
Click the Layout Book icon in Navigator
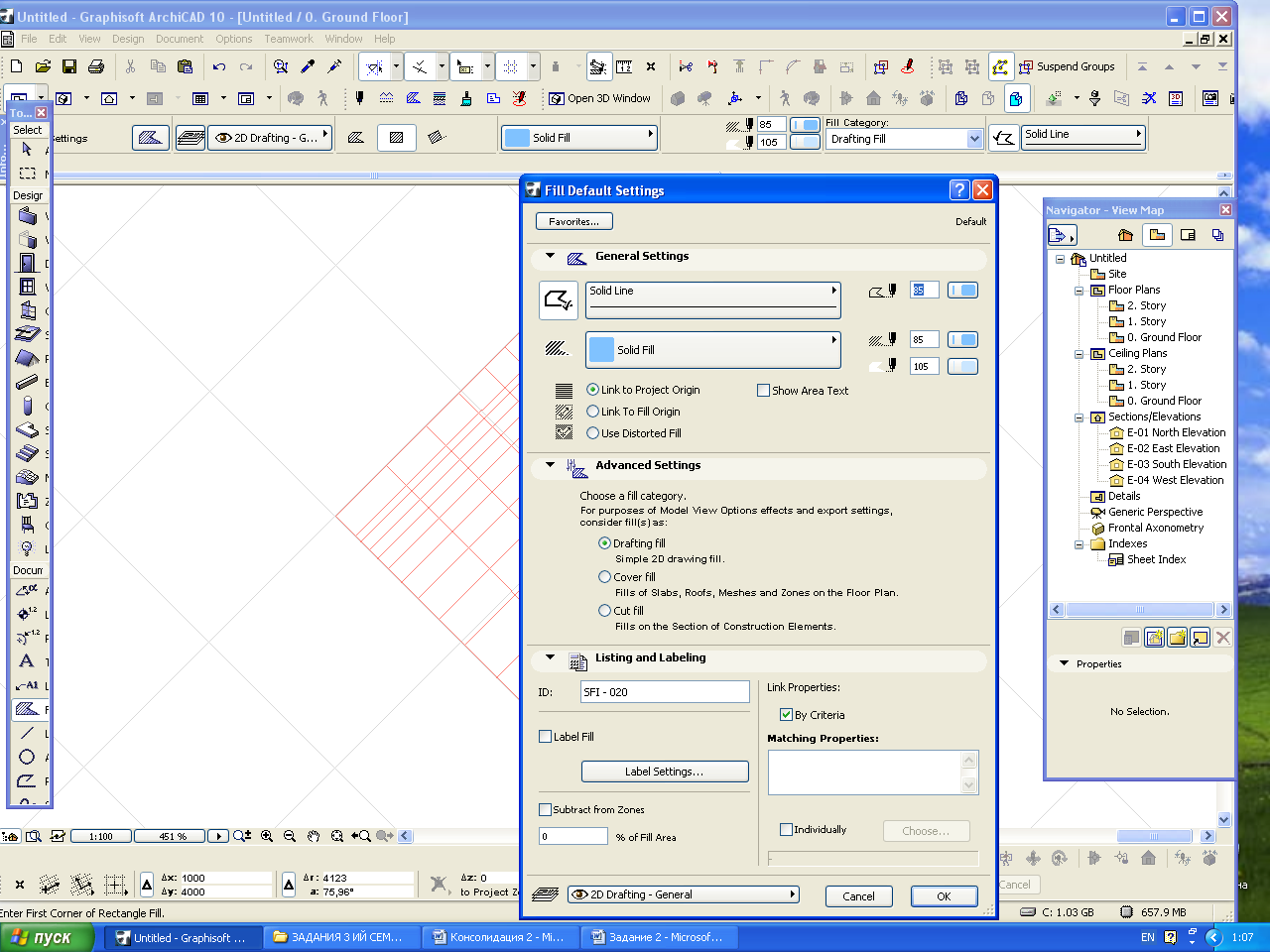(x=1188, y=235)
